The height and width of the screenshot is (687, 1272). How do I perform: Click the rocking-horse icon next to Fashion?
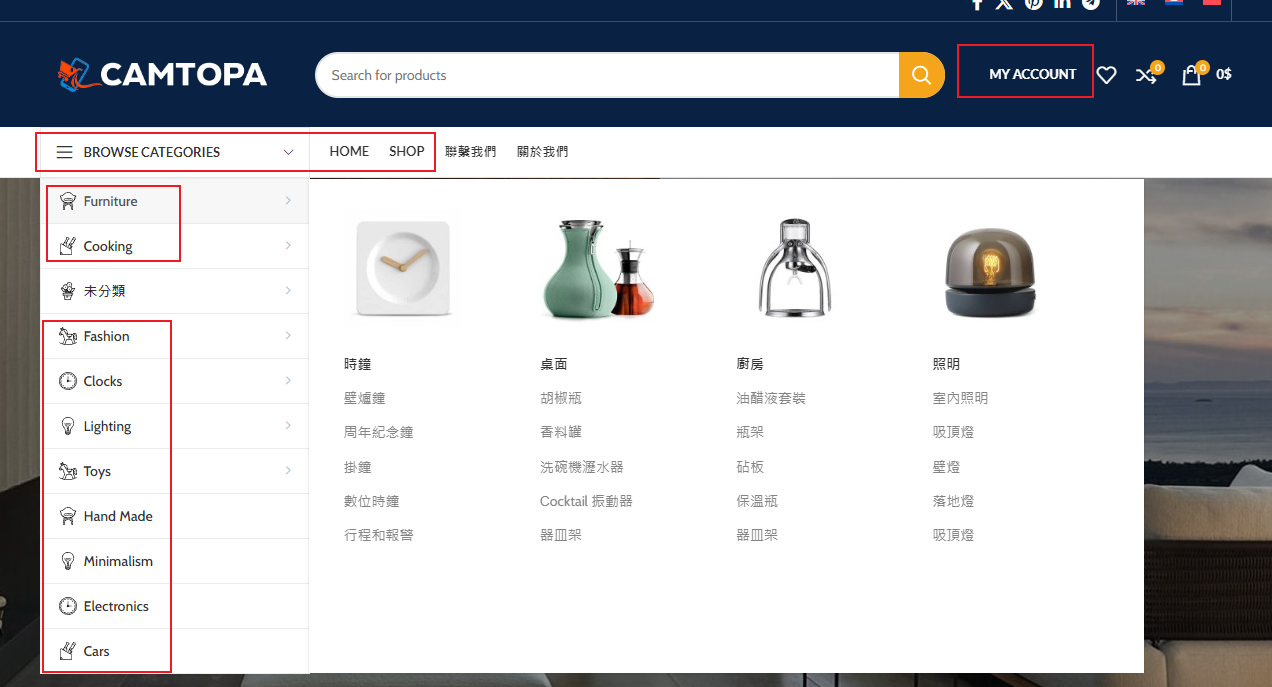68,336
